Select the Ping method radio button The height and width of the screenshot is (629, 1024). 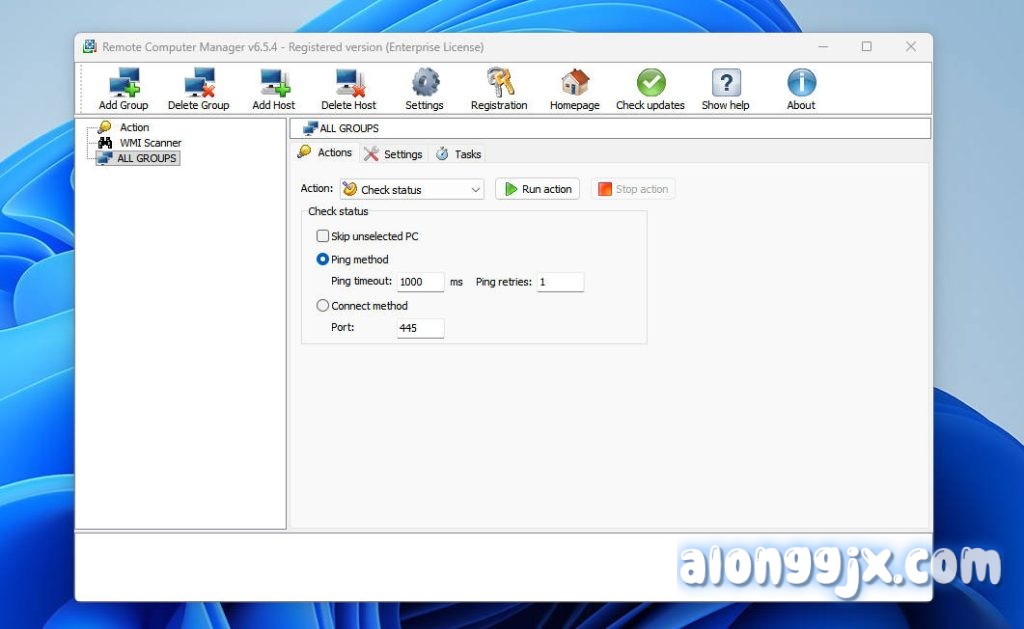[323, 259]
